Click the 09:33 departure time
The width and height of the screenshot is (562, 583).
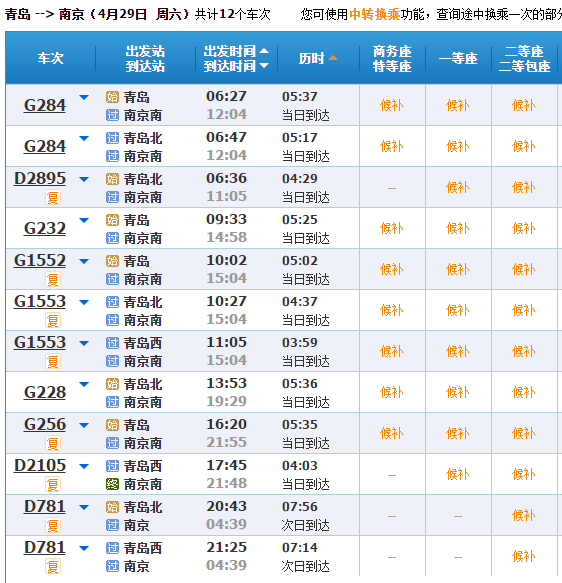coord(226,219)
